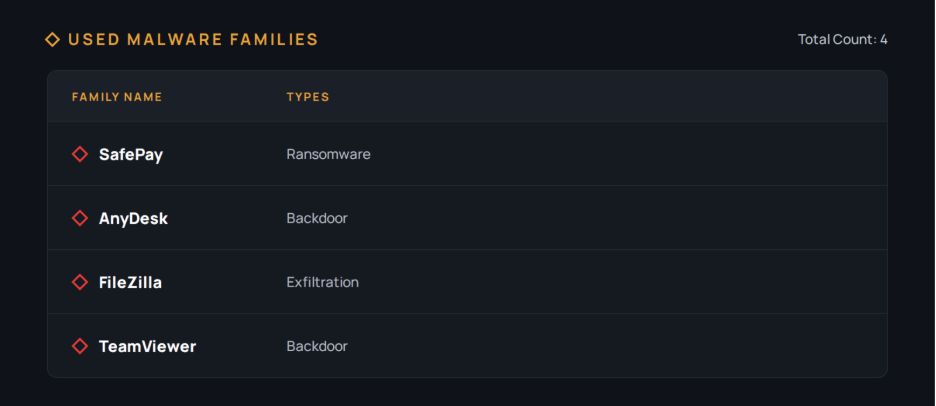This screenshot has width=936, height=406.
Task: Click the Family Name column header
Action: [117, 97]
